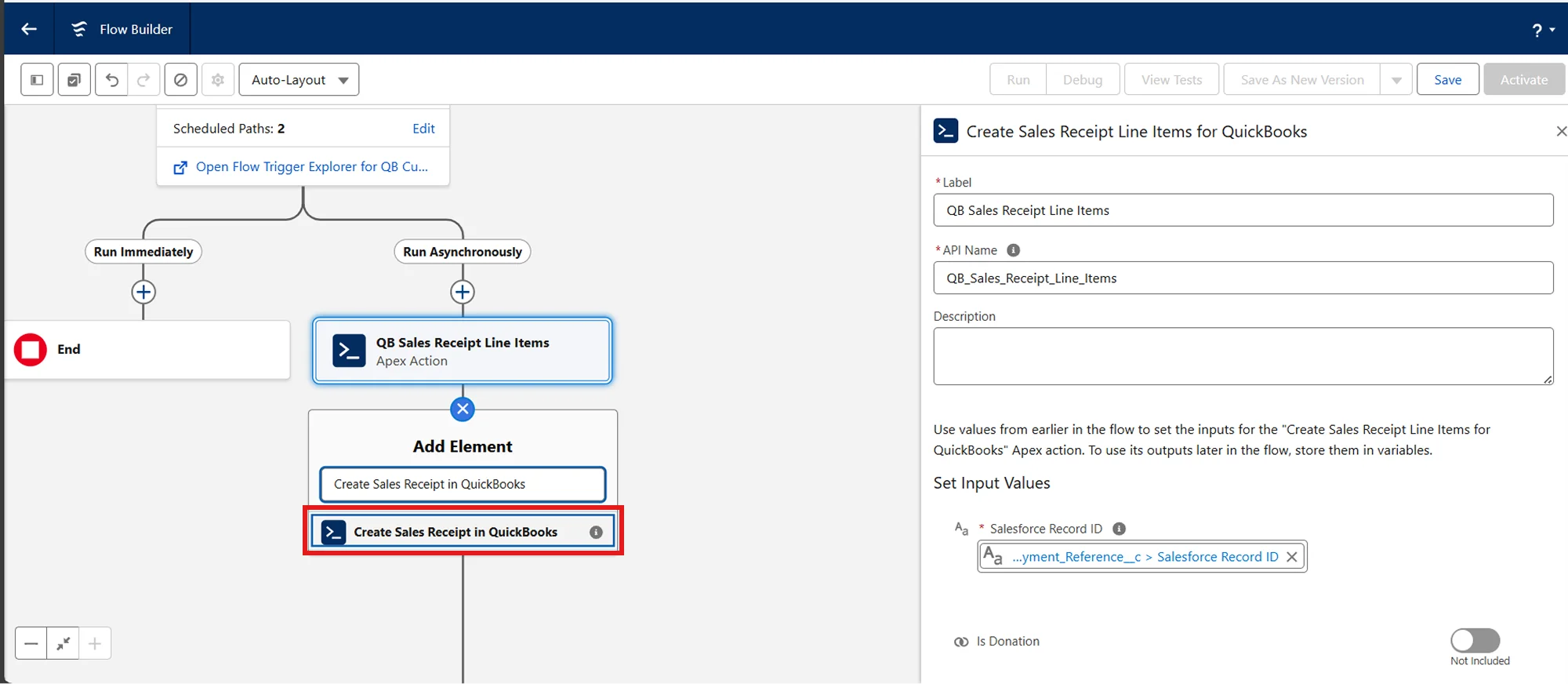Zoom in the canvas
The width and height of the screenshot is (1568, 684).
95,643
